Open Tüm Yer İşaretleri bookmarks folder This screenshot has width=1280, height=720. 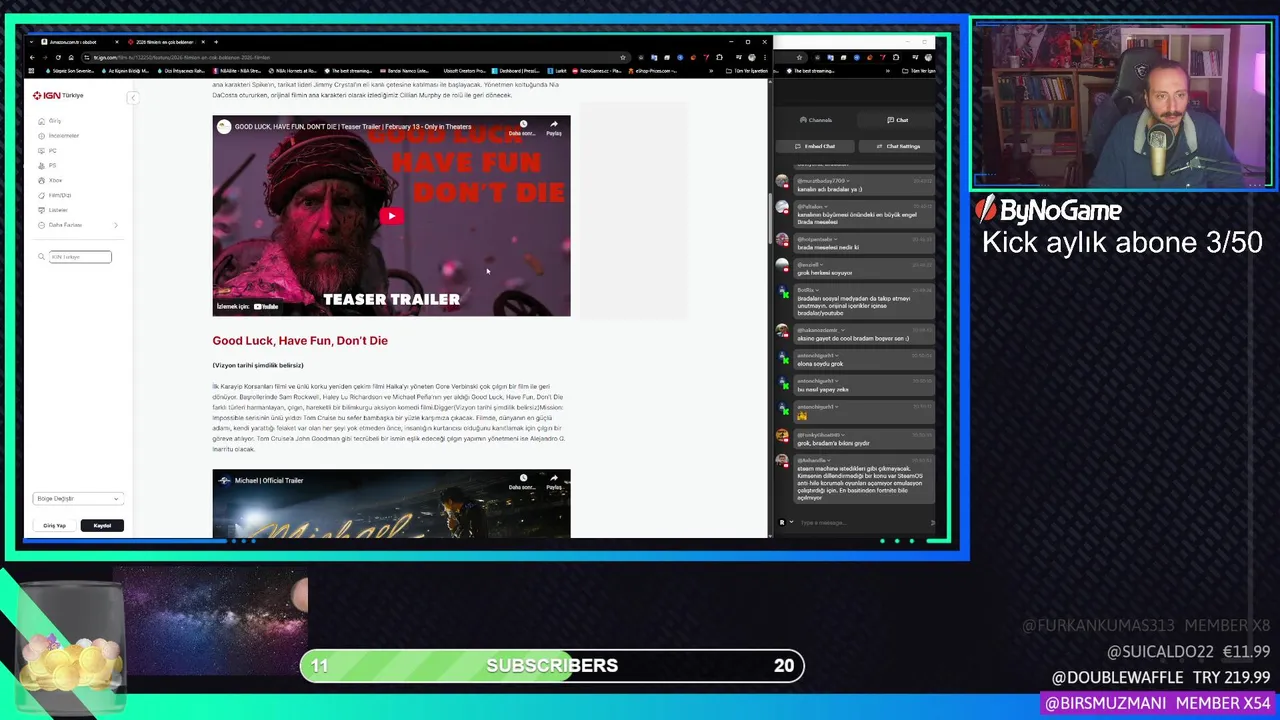[746, 71]
